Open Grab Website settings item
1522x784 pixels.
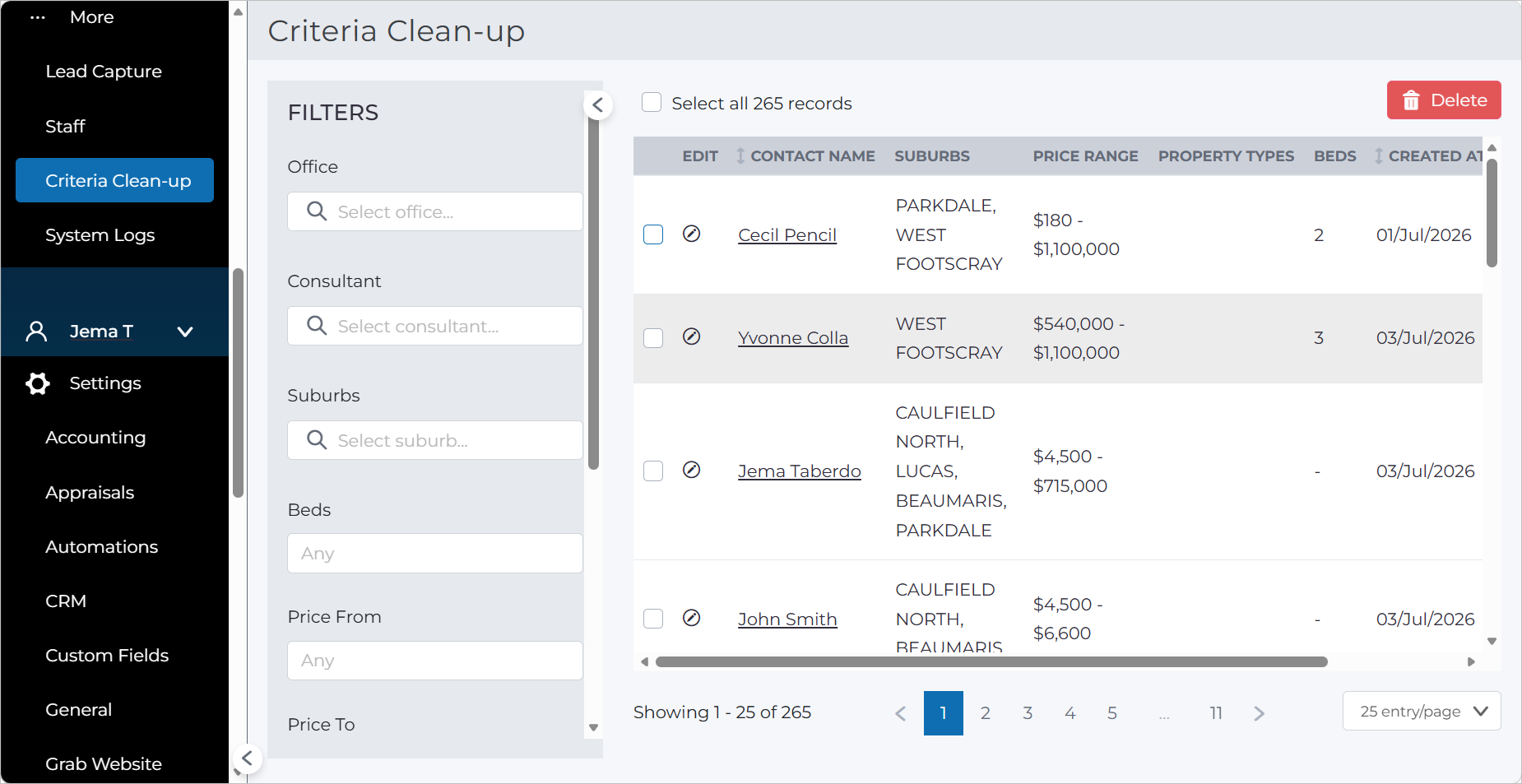pos(104,764)
